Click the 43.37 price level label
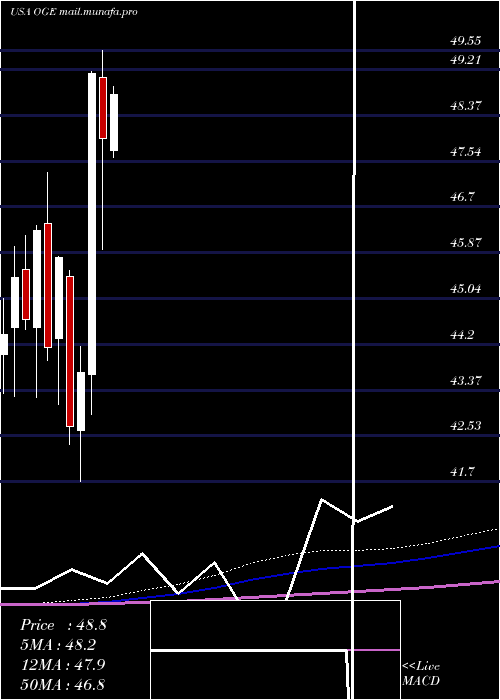The width and height of the screenshot is (500, 700). click(466, 381)
